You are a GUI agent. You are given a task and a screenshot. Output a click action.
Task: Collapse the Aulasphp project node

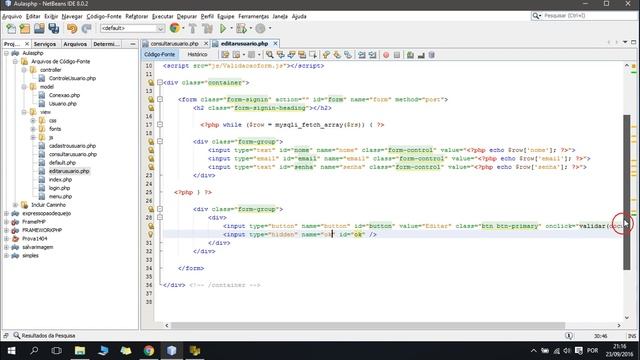(7, 53)
